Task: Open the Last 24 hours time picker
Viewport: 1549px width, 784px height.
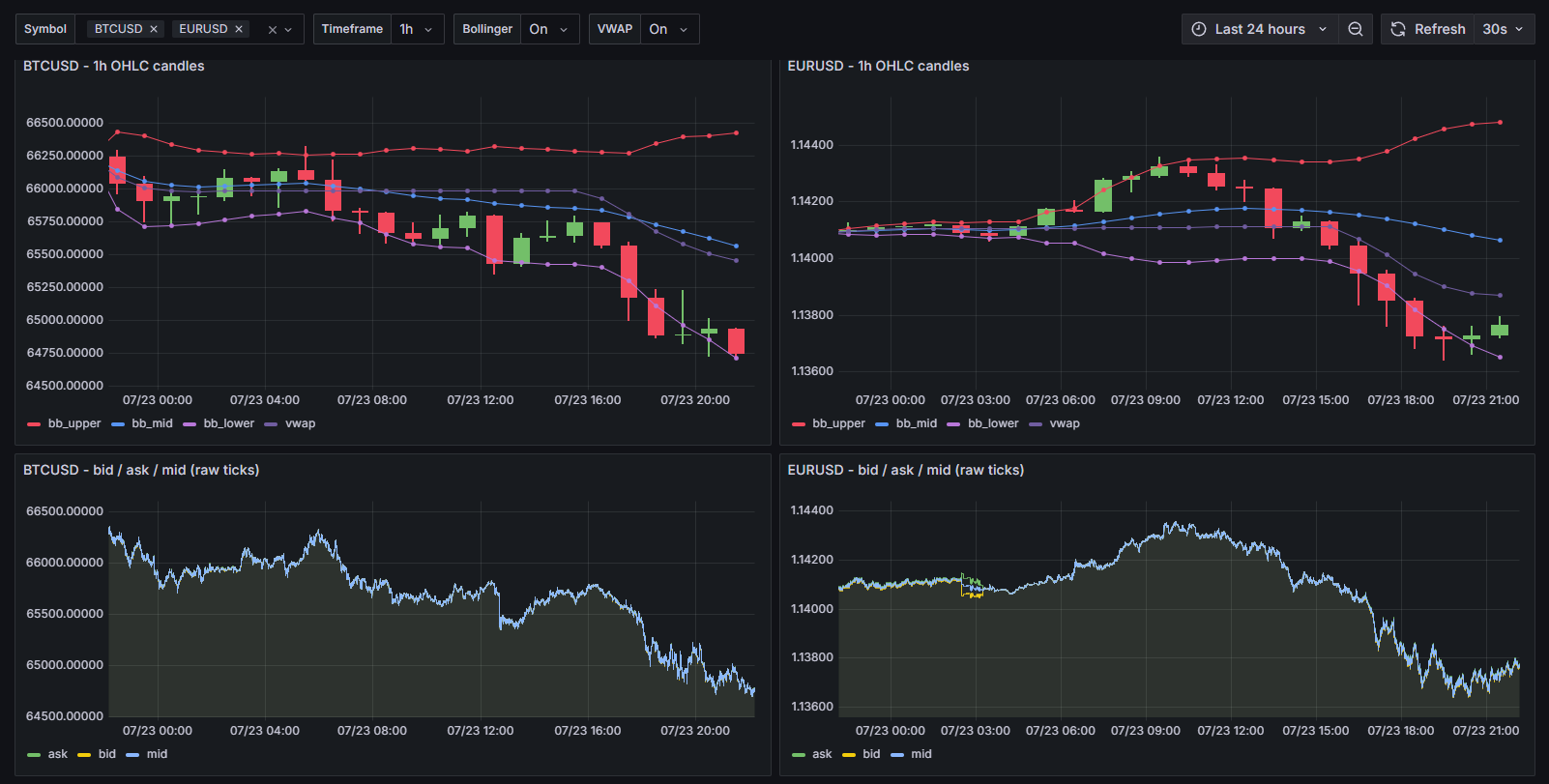Action: tap(1260, 29)
